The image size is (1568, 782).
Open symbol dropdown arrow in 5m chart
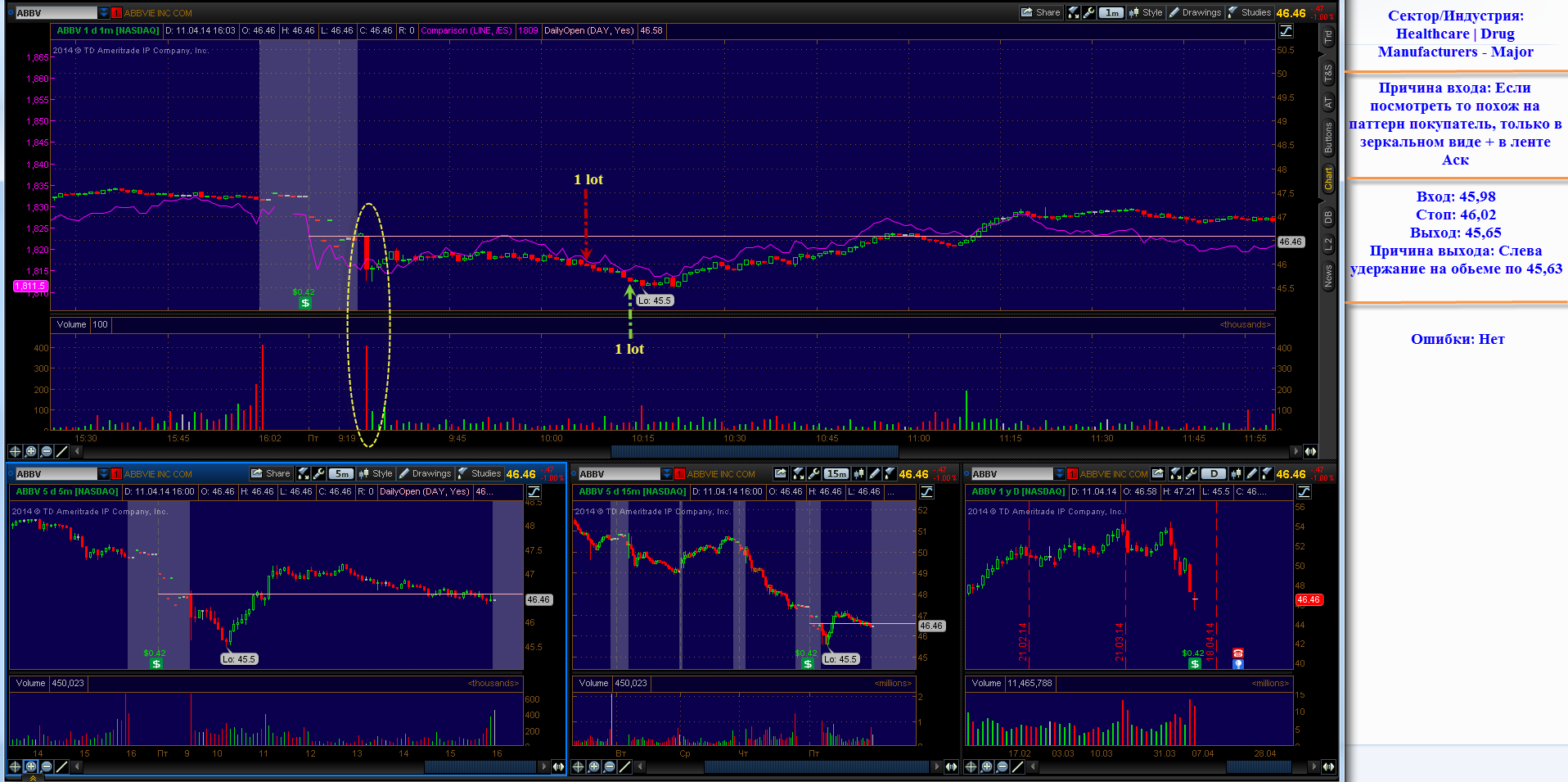pos(104,474)
